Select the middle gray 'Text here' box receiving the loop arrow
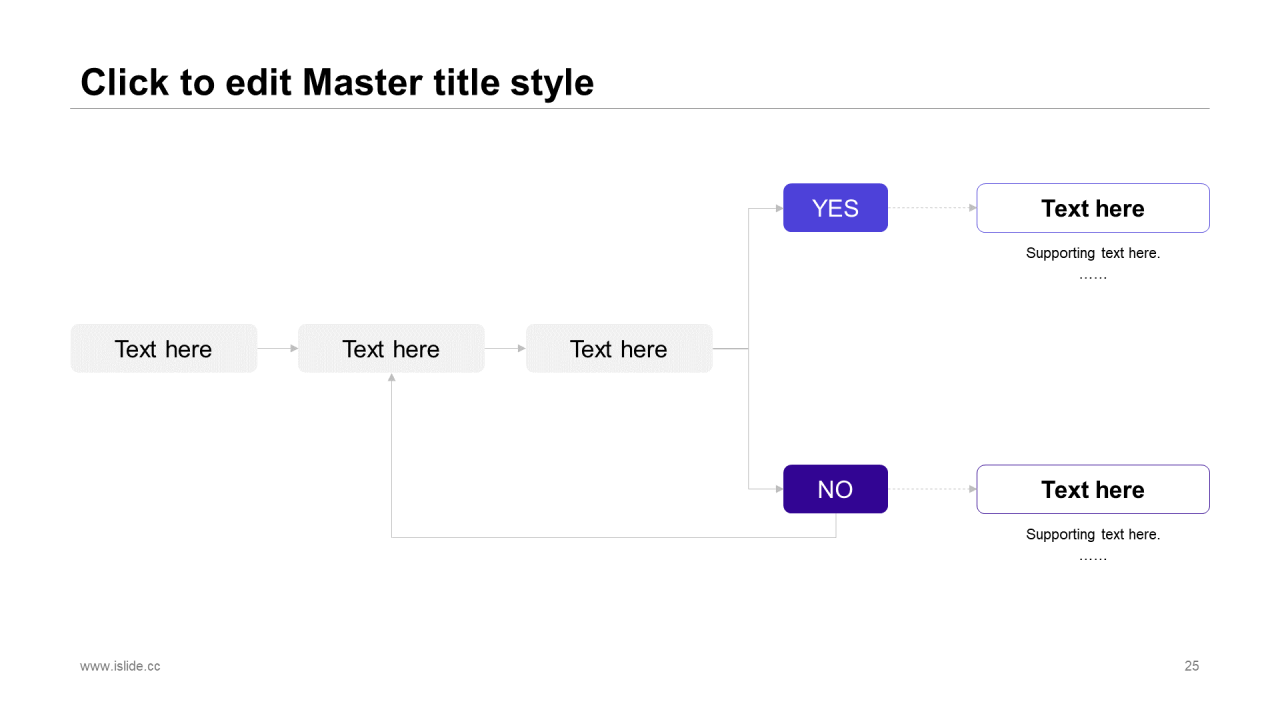Viewport: 1280px width, 720px height. (391, 348)
